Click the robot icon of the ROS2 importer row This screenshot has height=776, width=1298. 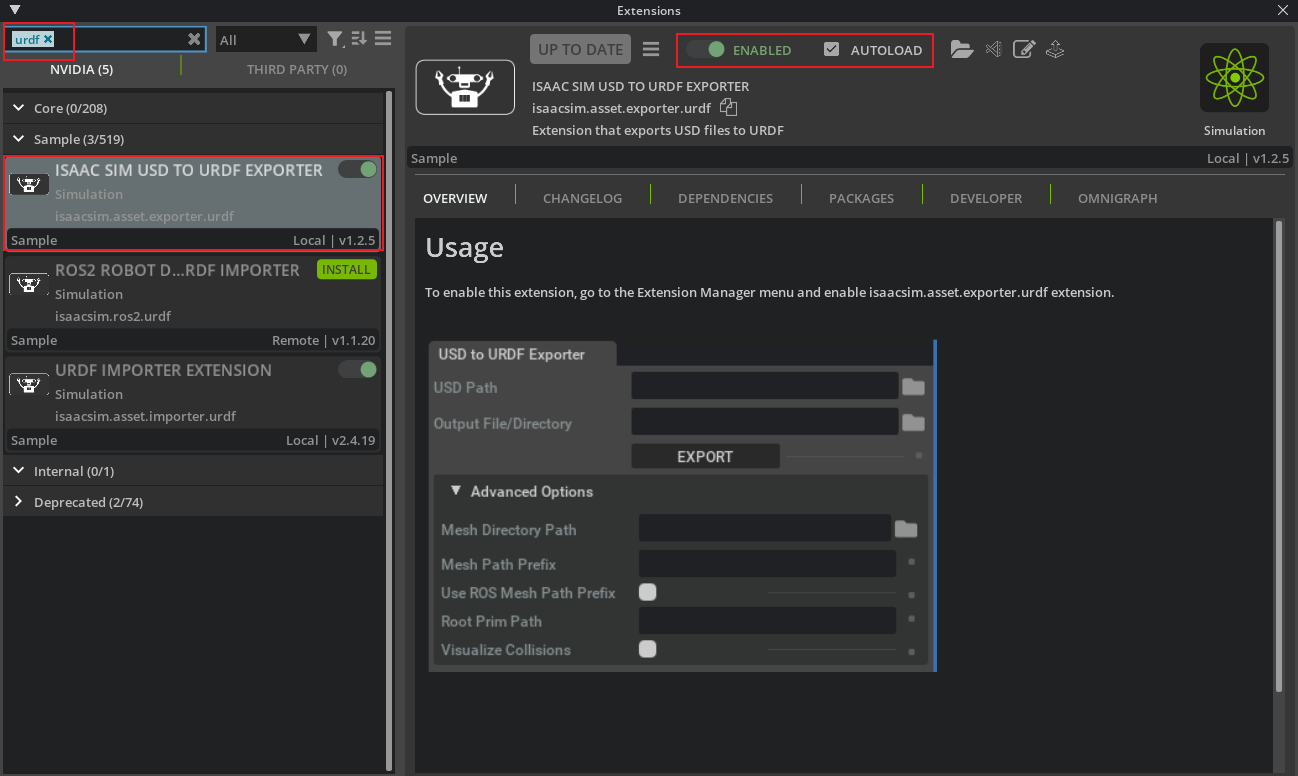(x=28, y=284)
